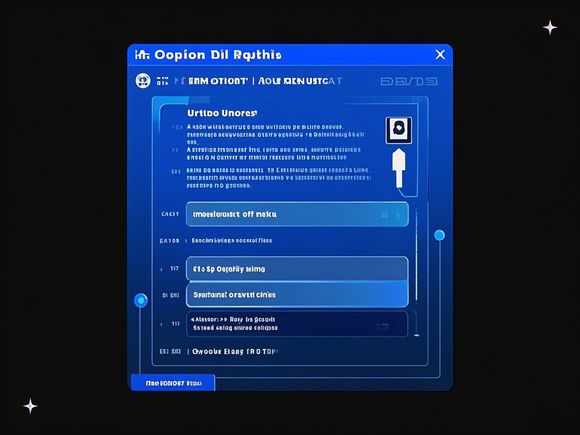Click the sparkle star in top-right corner
Screen dimensions: 580x435
tap(550, 27)
